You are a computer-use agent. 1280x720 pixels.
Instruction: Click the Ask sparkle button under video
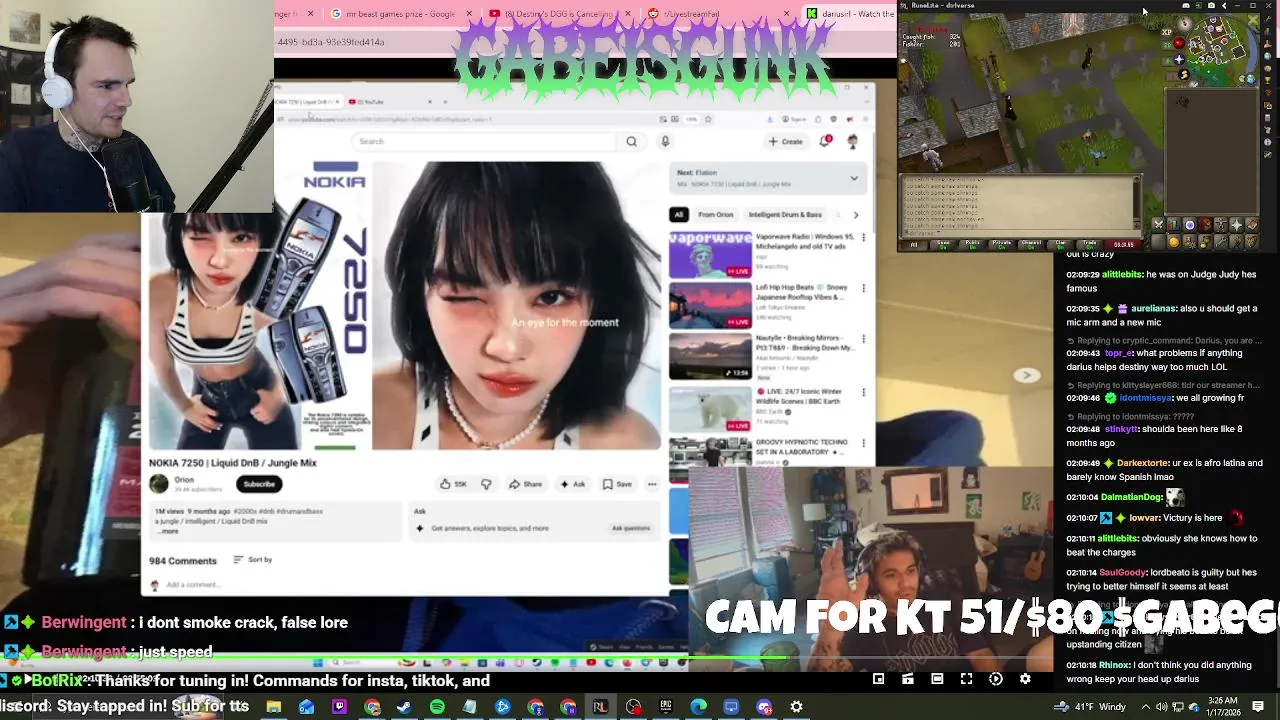(572, 484)
